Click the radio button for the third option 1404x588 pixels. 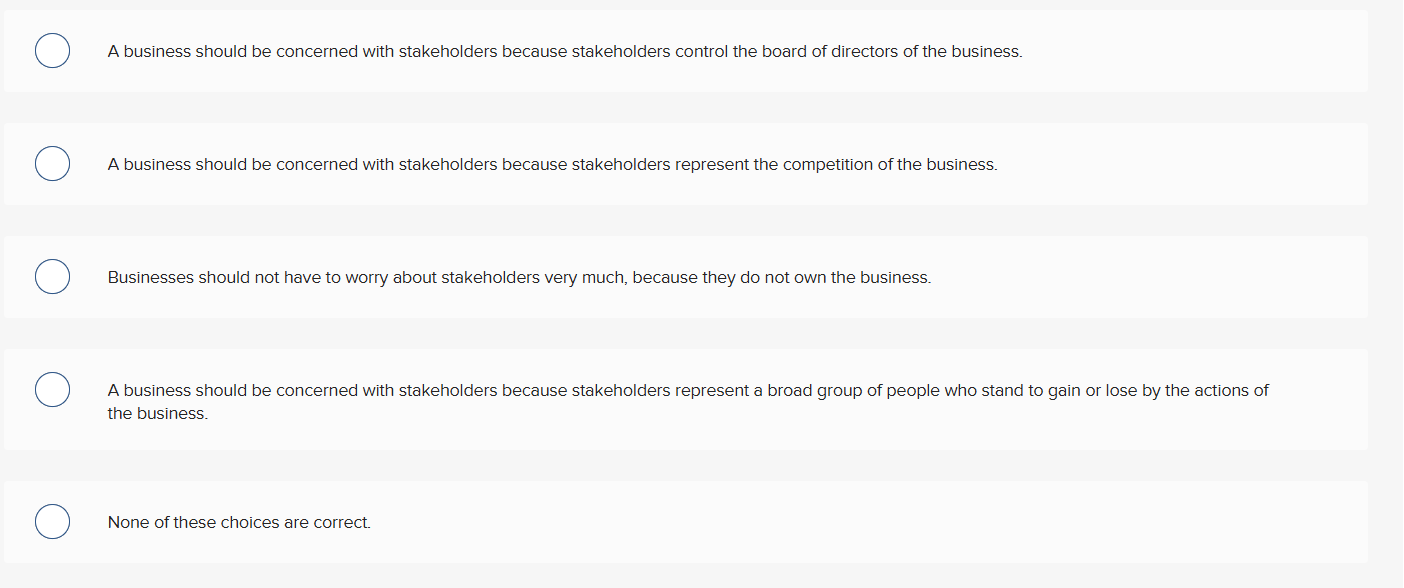coord(52,276)
